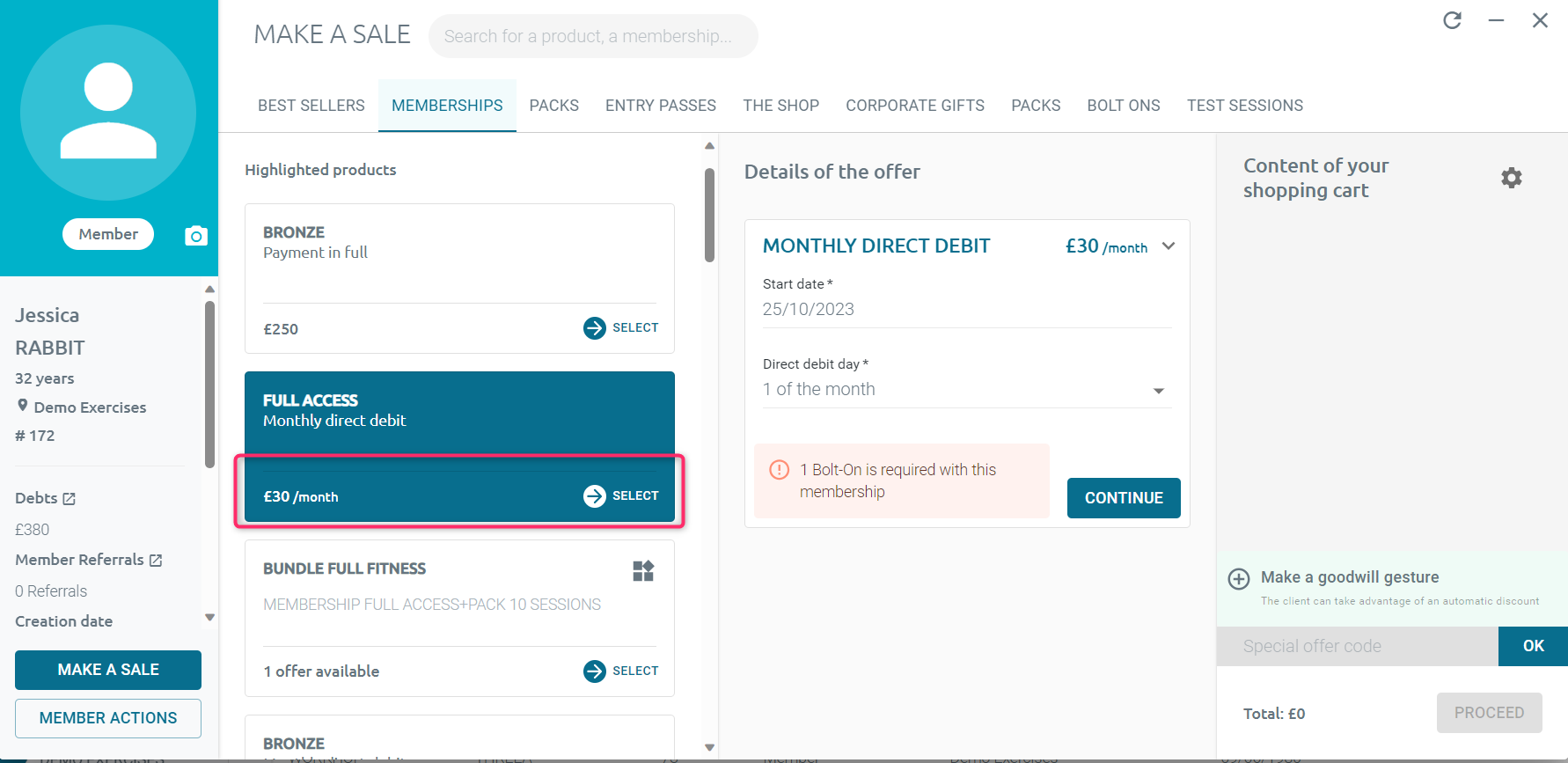
Task: Click the refresh icon in the top bar
Action: click(1452, 20)
